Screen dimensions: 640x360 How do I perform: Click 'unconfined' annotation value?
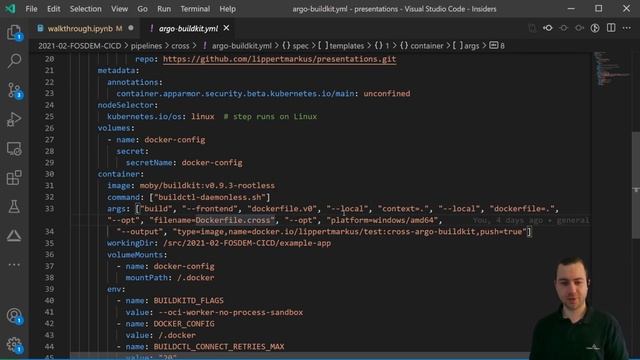pyautogui.click(x=387, y=93)
